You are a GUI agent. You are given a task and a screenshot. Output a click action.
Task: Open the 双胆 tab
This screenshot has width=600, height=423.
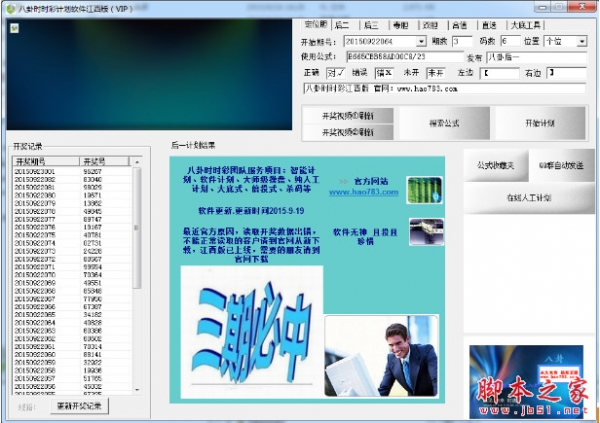pos(430,25)
